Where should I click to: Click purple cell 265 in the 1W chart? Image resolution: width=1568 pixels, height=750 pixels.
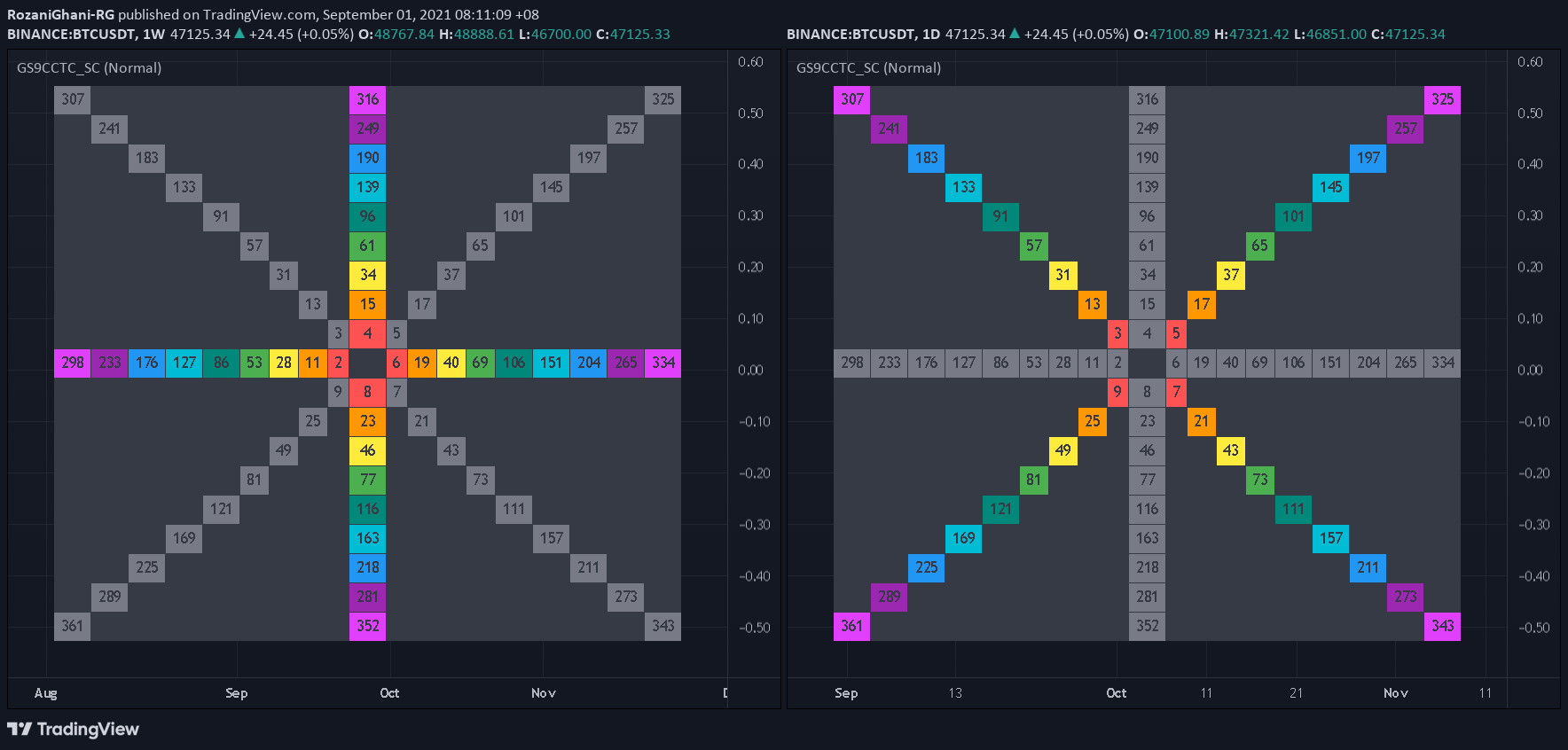point(626,363)
